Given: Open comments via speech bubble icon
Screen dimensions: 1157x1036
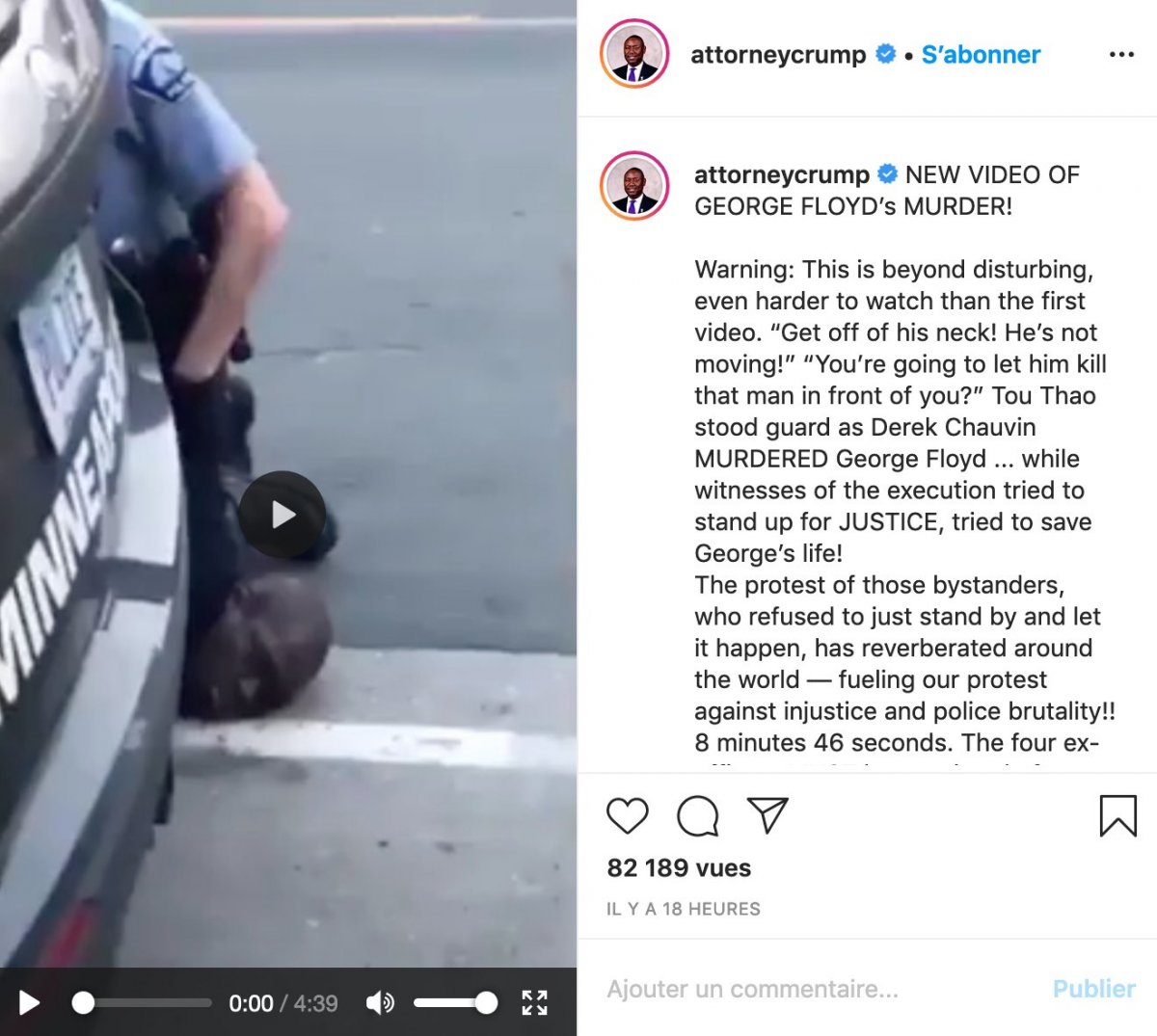Looking at the screenshot, I should pyautogui.click(x=698, y=816).
